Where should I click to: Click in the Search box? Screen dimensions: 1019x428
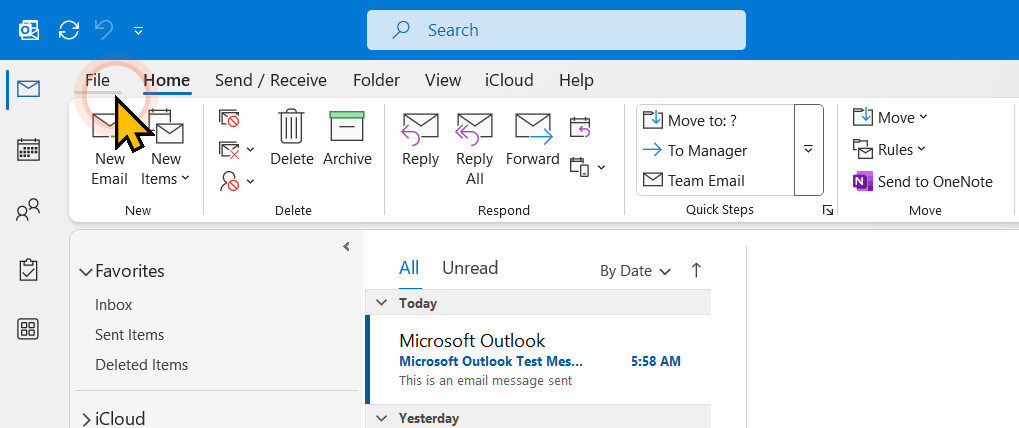click(x=556, y=30)
